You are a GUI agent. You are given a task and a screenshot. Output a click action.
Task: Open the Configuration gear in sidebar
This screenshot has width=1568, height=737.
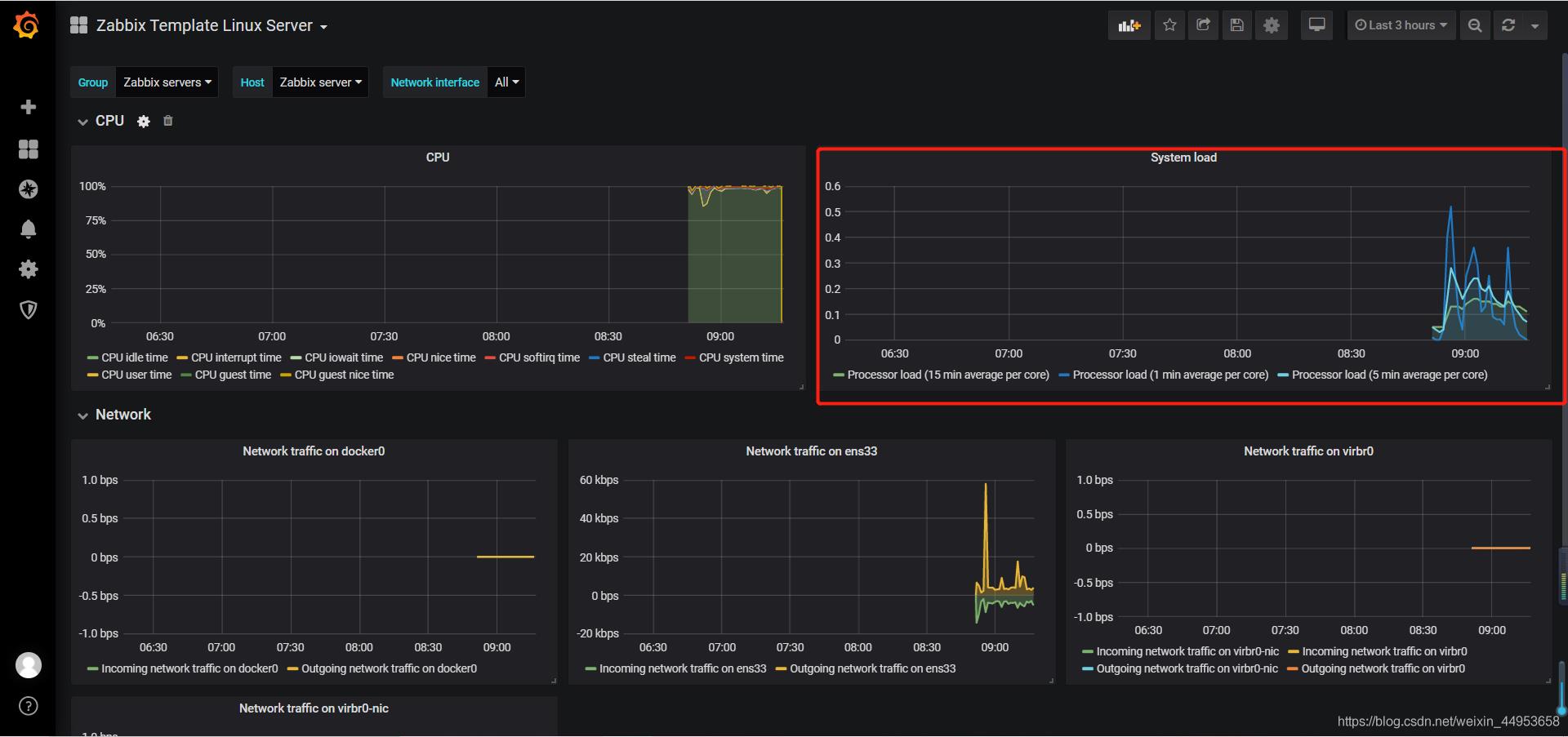(28, 269)
